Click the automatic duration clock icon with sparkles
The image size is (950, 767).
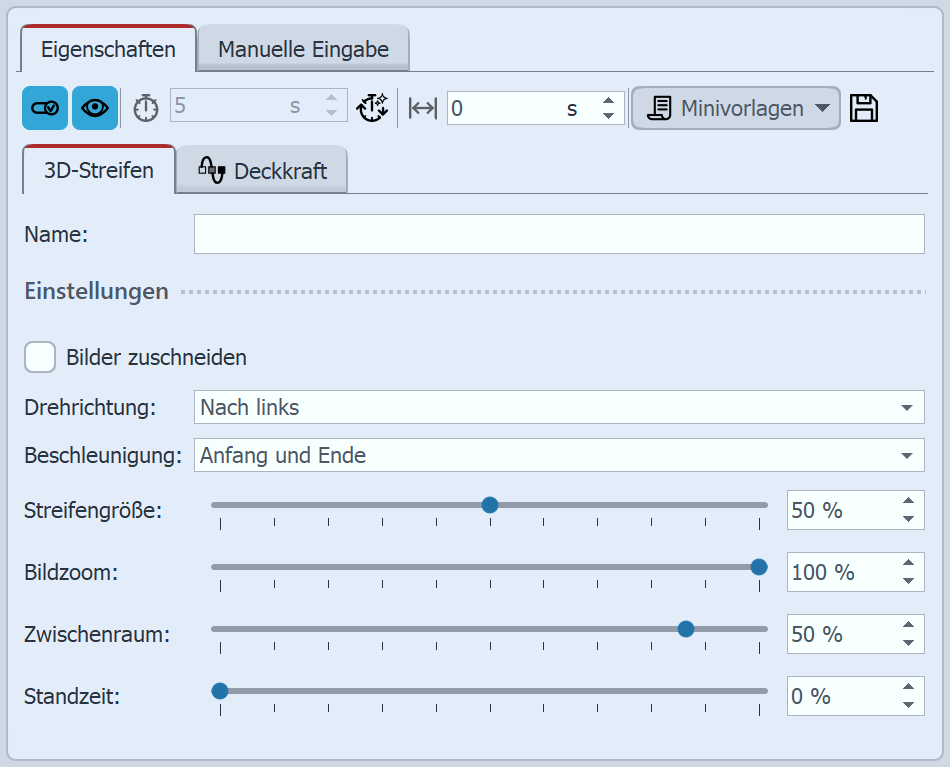point(372,108)
